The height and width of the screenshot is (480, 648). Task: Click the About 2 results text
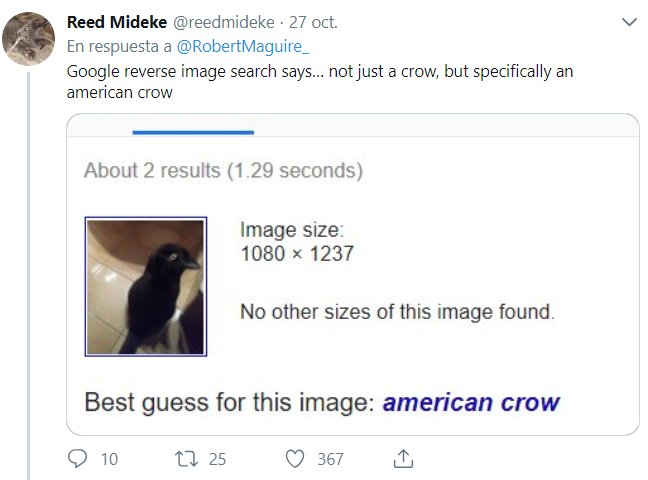pos(223,171)
